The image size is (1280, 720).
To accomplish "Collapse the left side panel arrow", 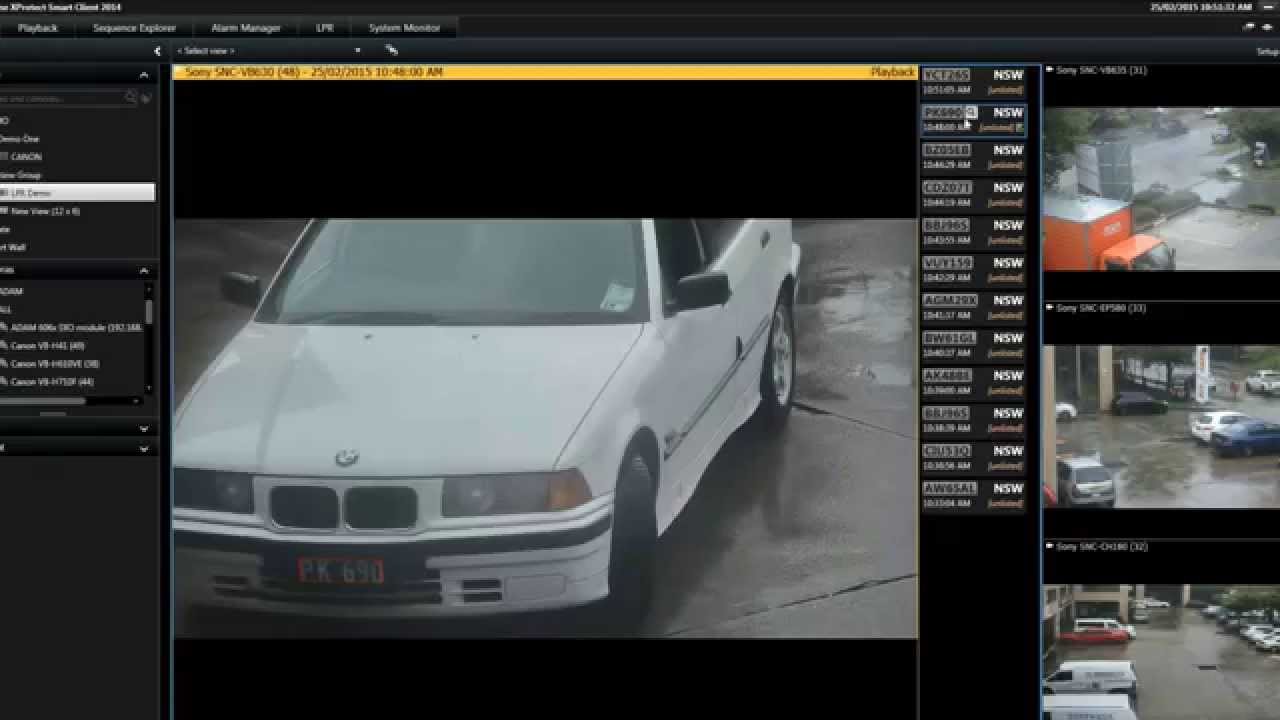I will 157,51.
